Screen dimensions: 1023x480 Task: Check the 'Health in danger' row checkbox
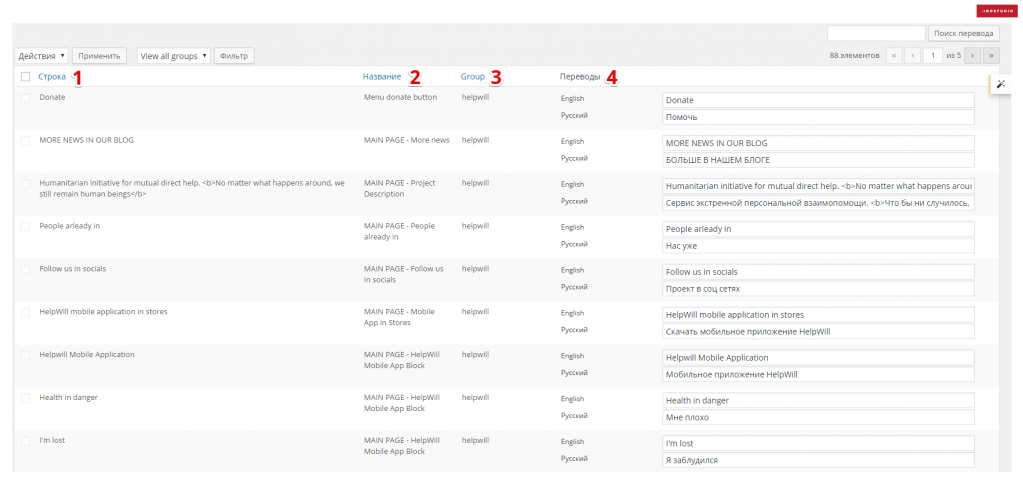point(25,398)
